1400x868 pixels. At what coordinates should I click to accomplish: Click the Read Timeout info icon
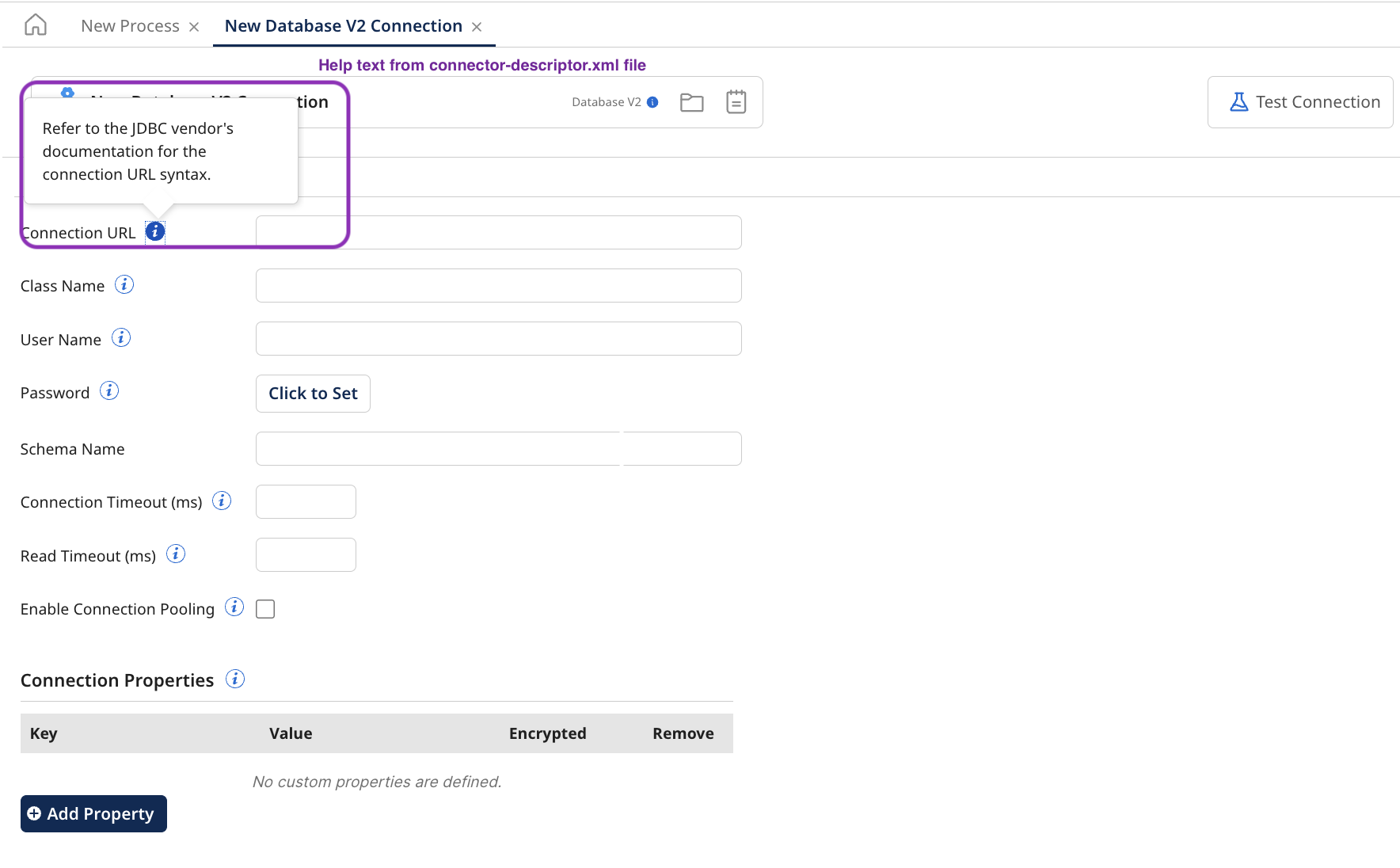pyautogui.click(x=175, y=554)
